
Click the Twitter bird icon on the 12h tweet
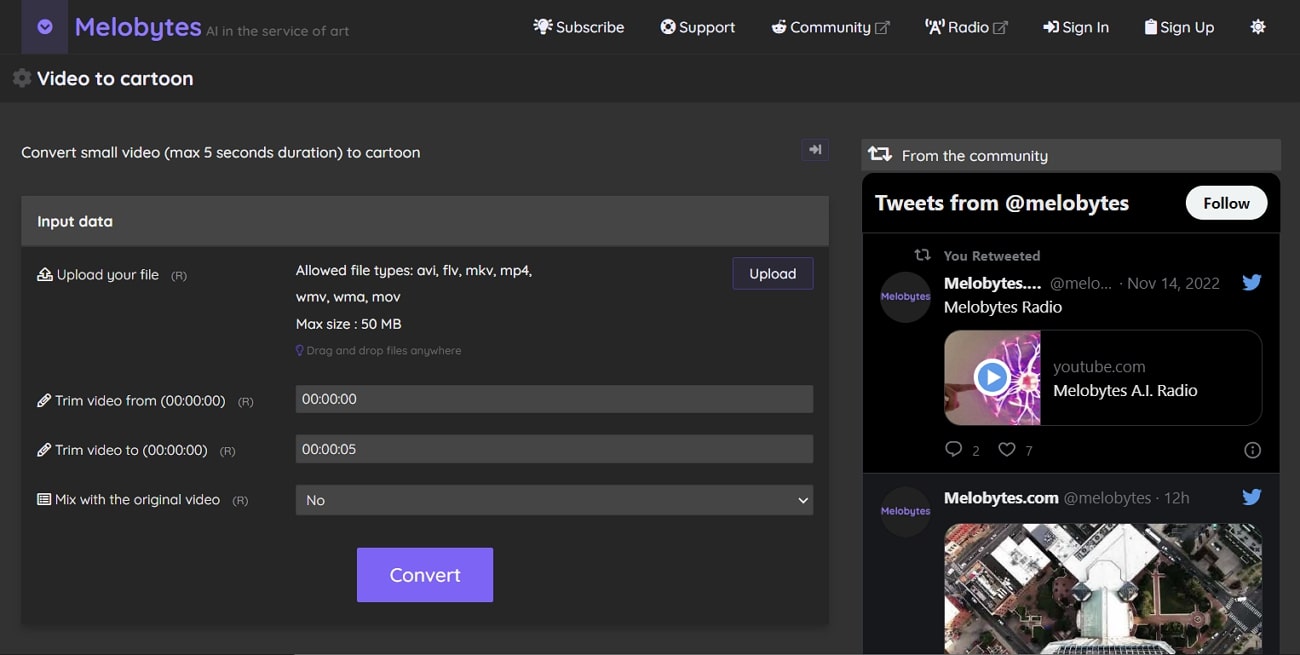1251,497
